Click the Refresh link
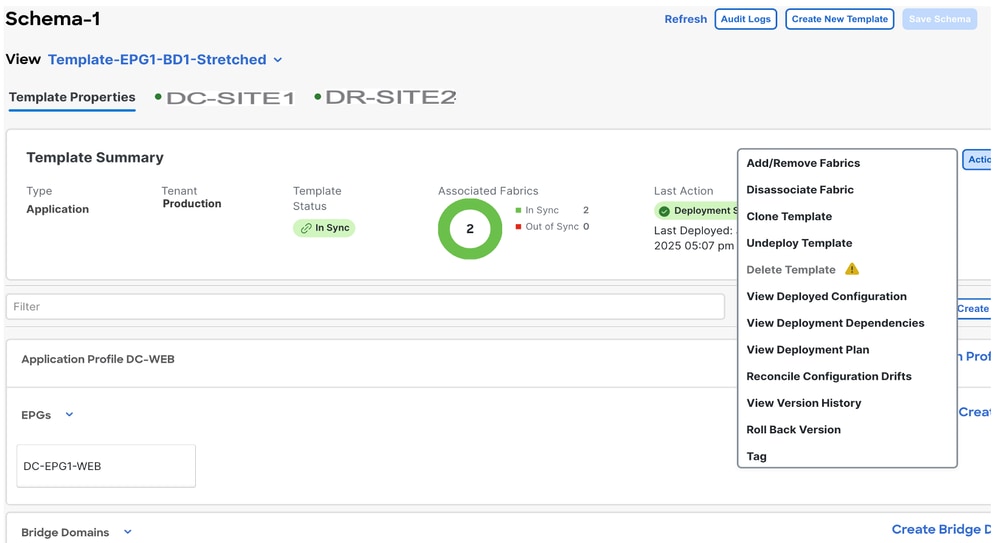999x543 pixels. pyautogui.click(x=686, y=19)
